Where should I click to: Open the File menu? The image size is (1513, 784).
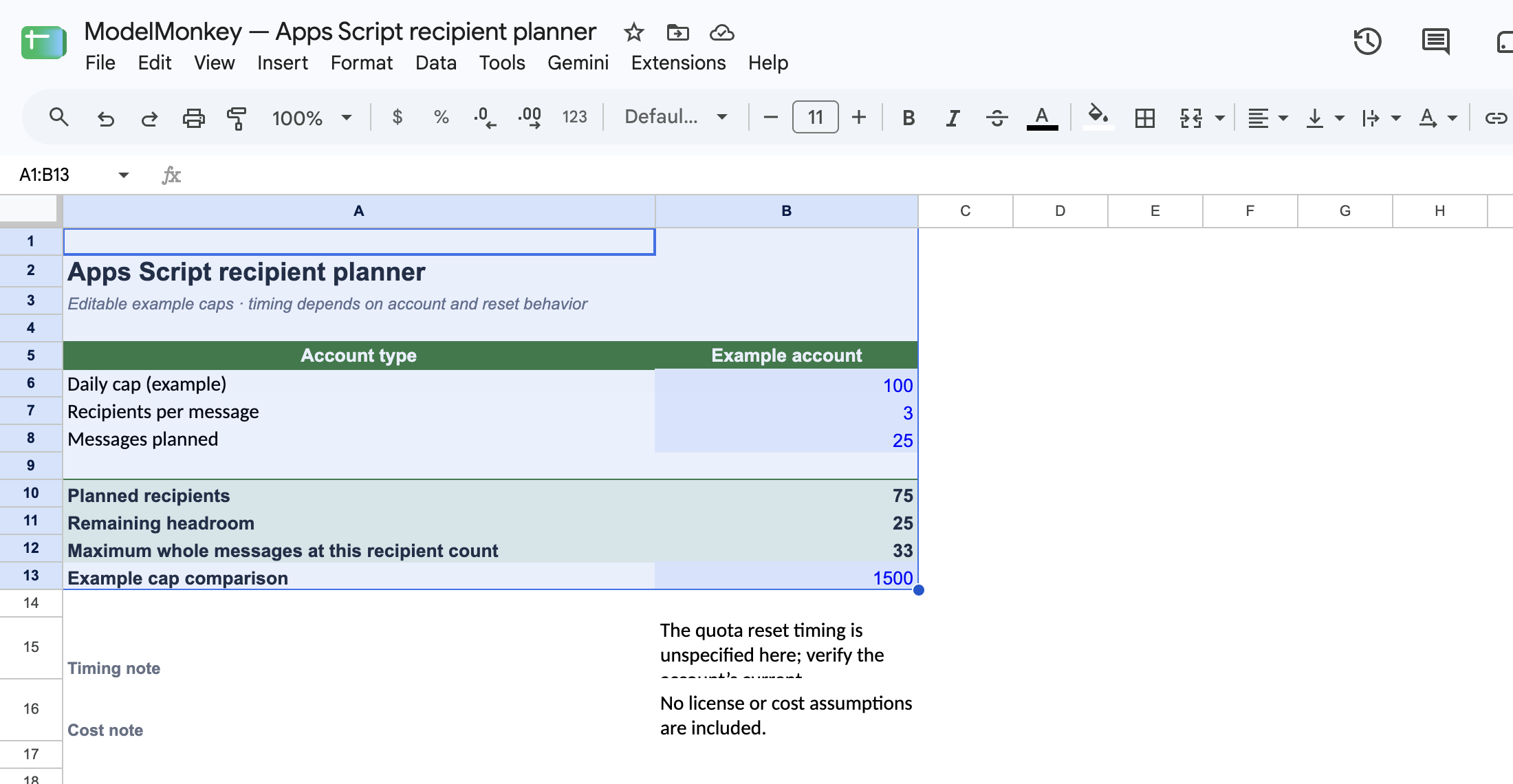(x=100, y=63)
